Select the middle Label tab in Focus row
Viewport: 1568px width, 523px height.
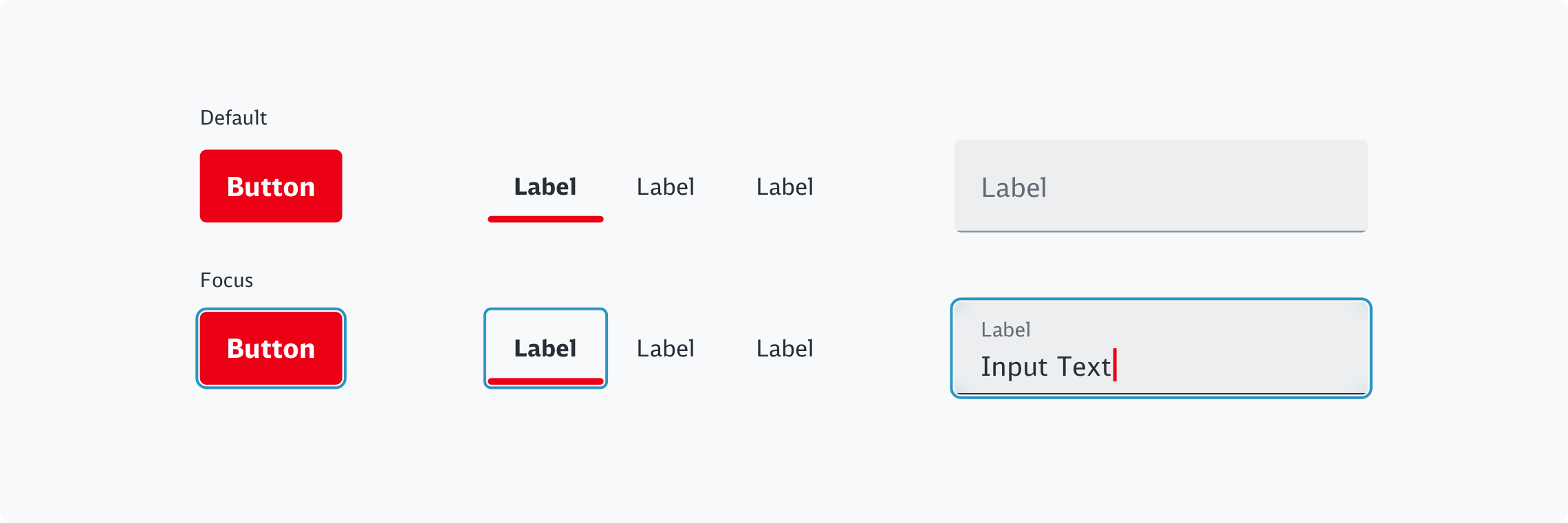665,349
